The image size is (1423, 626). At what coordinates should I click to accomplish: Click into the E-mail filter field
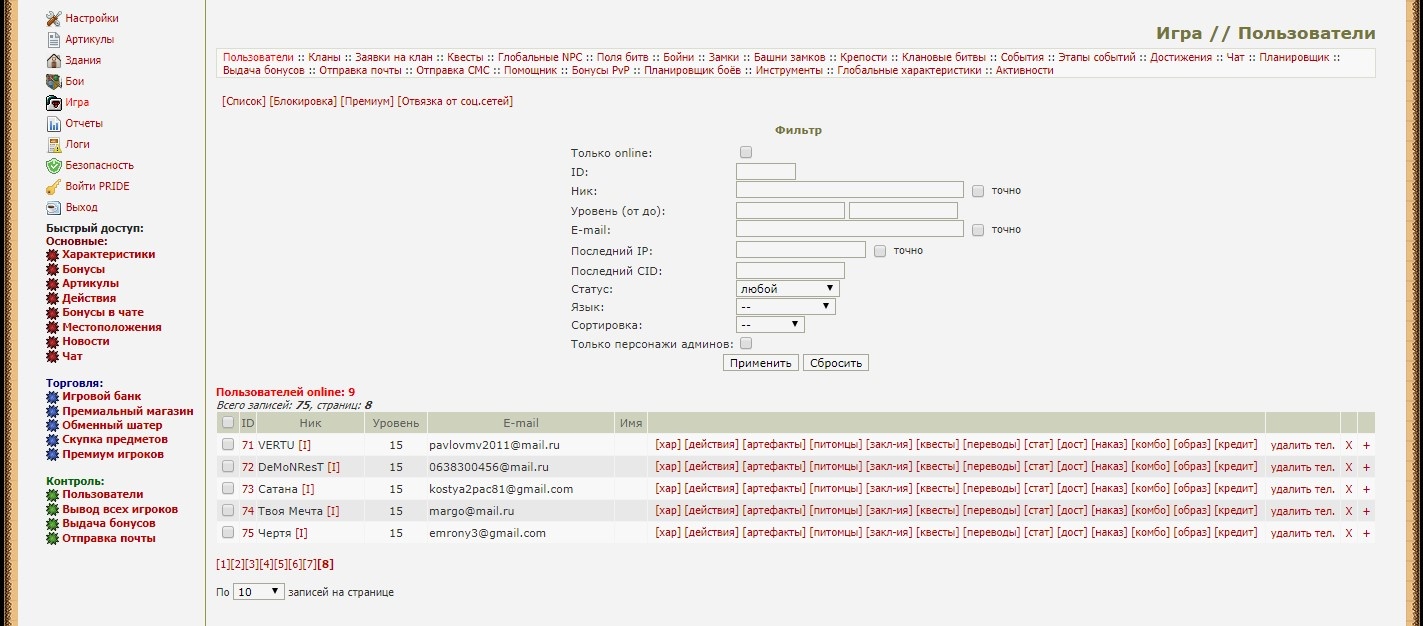pyautogui.click(x=850, y=229)
